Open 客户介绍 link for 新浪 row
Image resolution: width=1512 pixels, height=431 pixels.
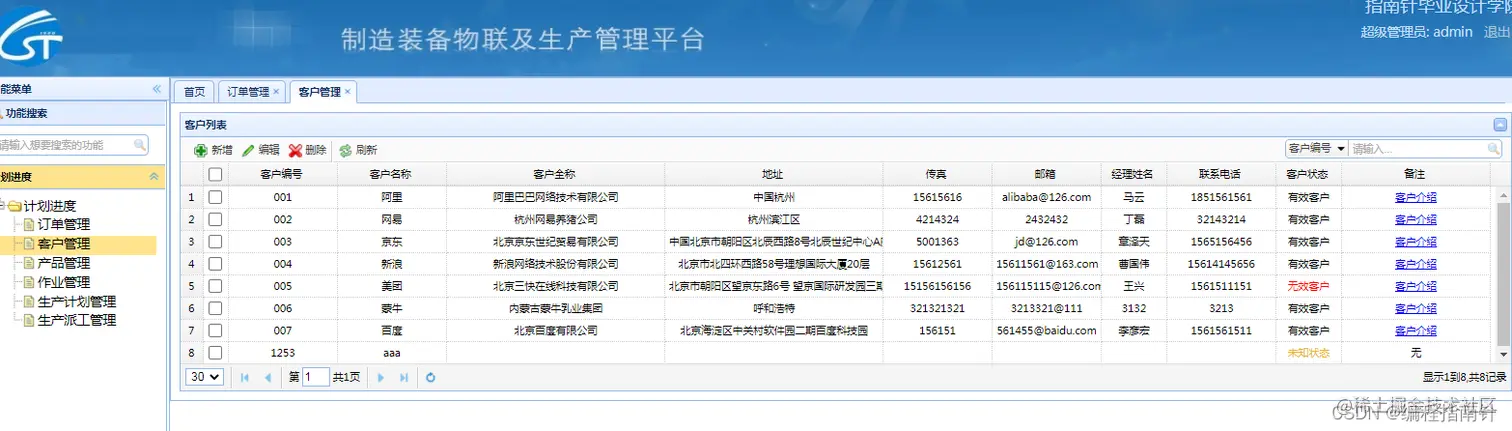1416,264
